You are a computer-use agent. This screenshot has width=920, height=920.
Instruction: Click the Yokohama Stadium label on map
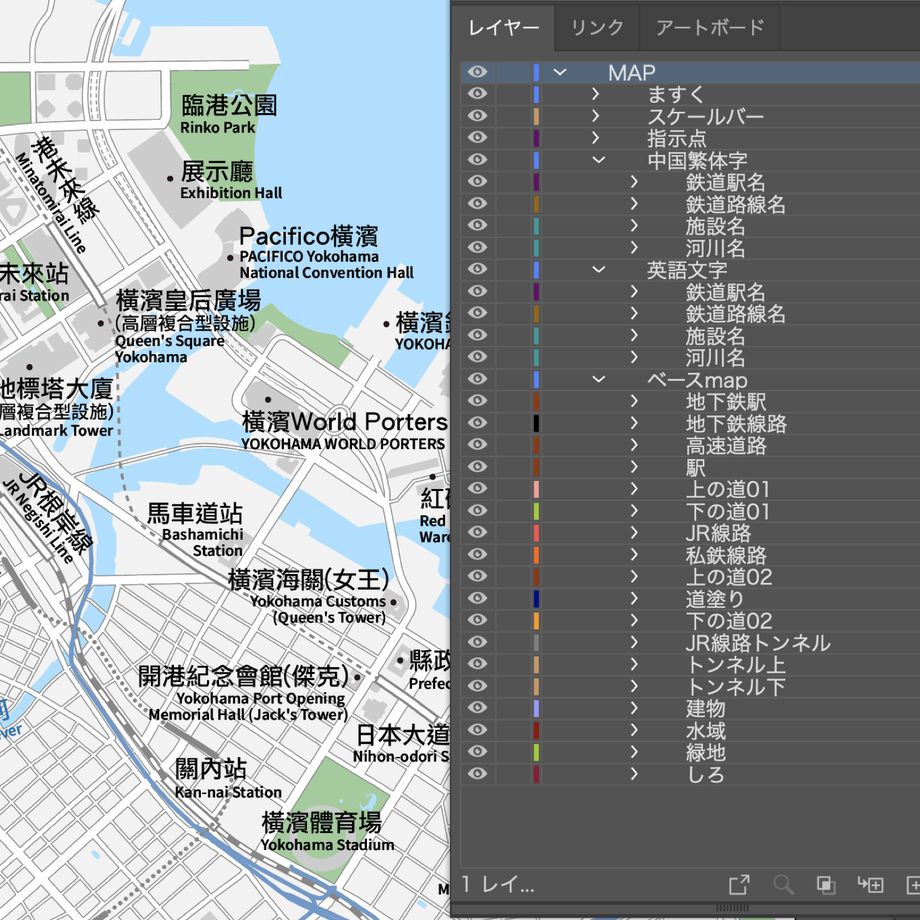pyautogui.click(x=327, y=844)
